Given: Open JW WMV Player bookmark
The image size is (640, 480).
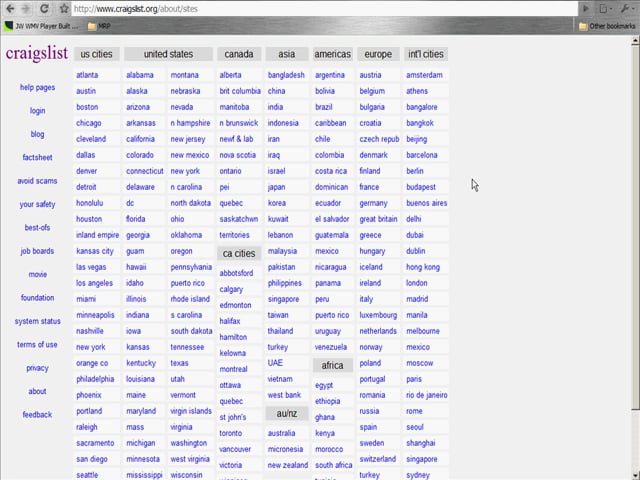Looking at the screenshot, I should pos(41,26).
